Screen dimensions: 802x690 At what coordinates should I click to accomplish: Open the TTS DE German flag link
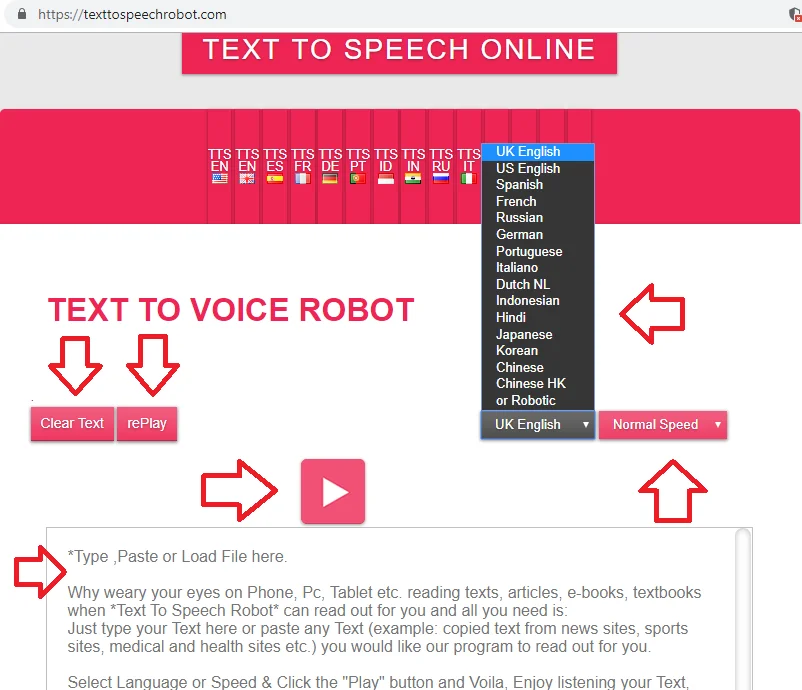coord(330,166)
